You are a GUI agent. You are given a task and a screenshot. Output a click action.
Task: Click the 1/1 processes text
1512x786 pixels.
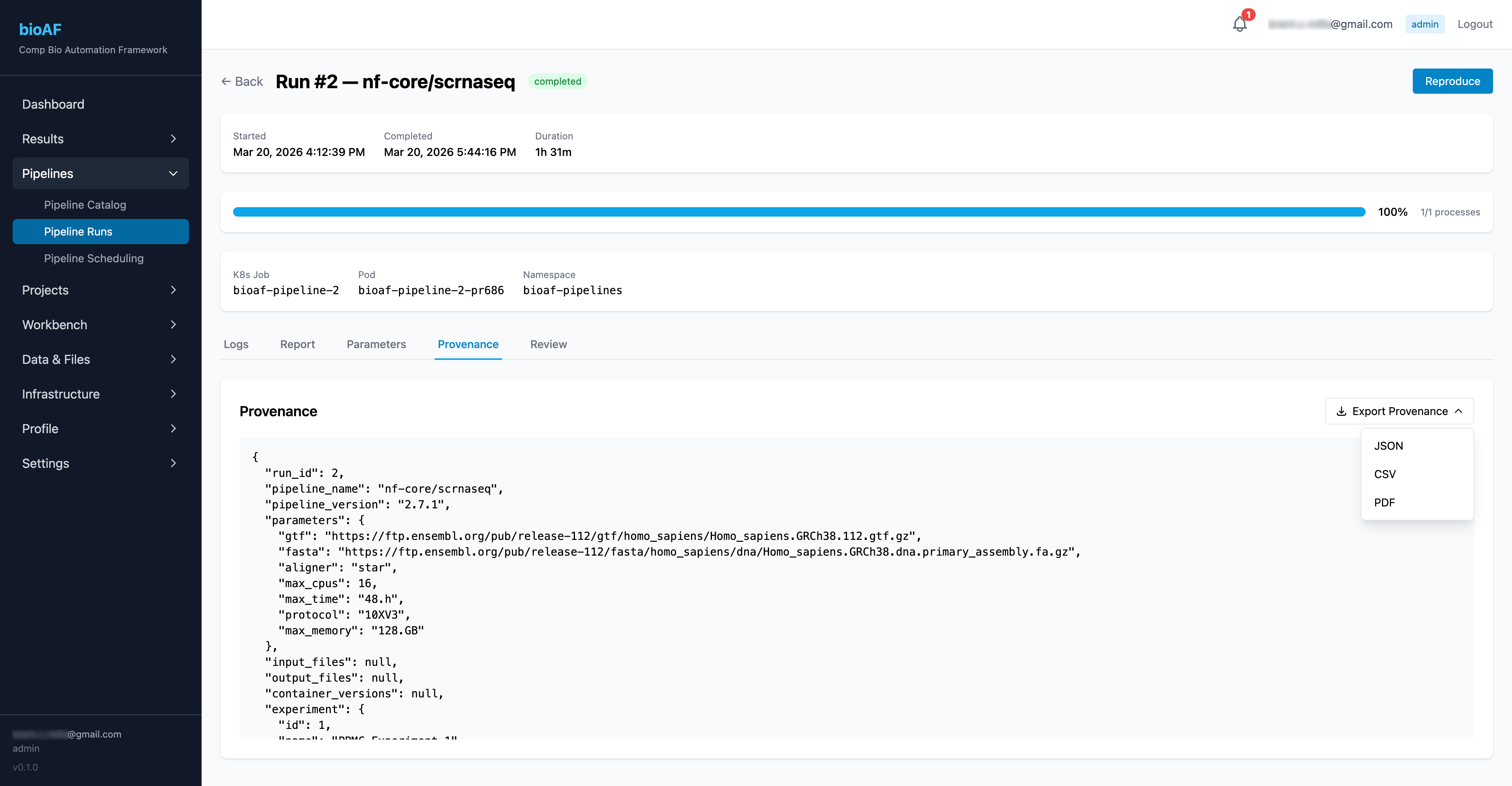pos(1450,212)
